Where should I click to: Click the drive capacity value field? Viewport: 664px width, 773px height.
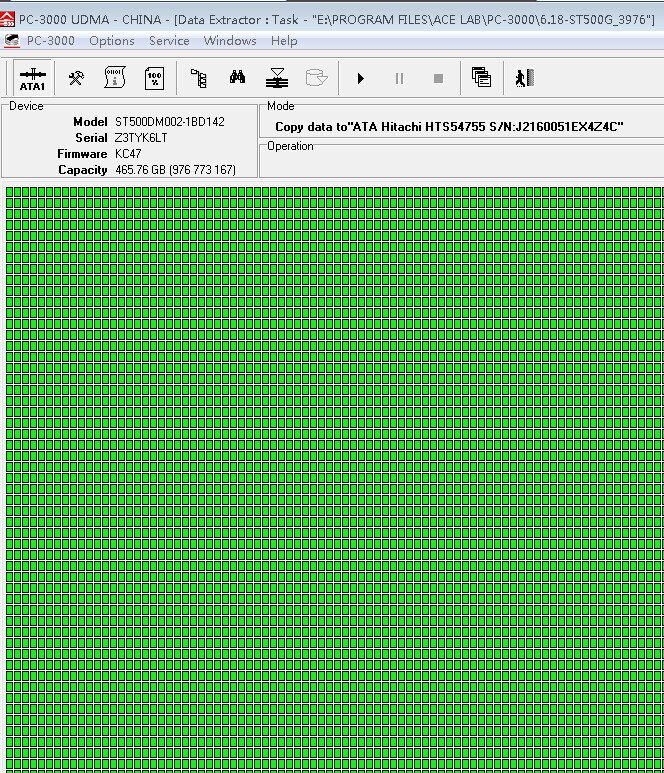(x=175, y=170)
